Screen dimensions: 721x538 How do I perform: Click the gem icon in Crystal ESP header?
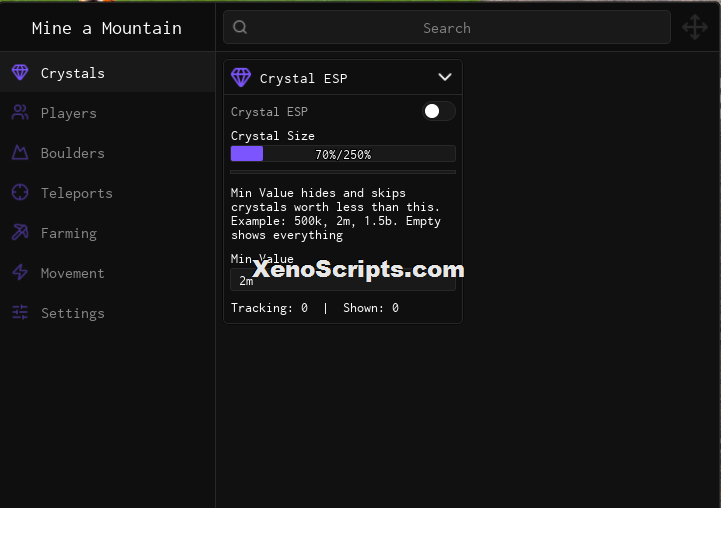click(x=241, y=77)
